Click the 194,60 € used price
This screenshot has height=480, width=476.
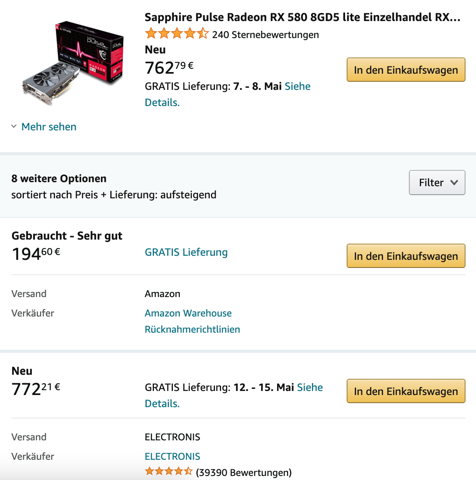36,254
